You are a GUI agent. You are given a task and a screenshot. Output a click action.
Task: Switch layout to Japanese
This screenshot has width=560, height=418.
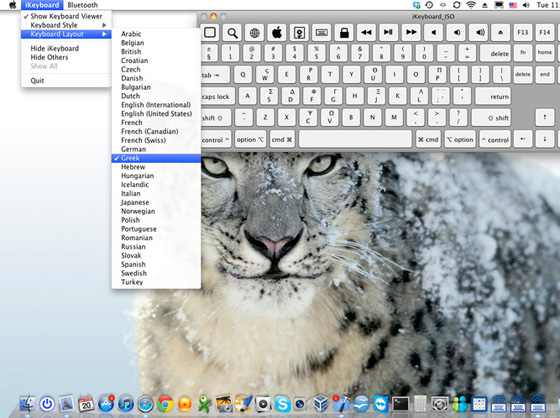click(156, 202)
